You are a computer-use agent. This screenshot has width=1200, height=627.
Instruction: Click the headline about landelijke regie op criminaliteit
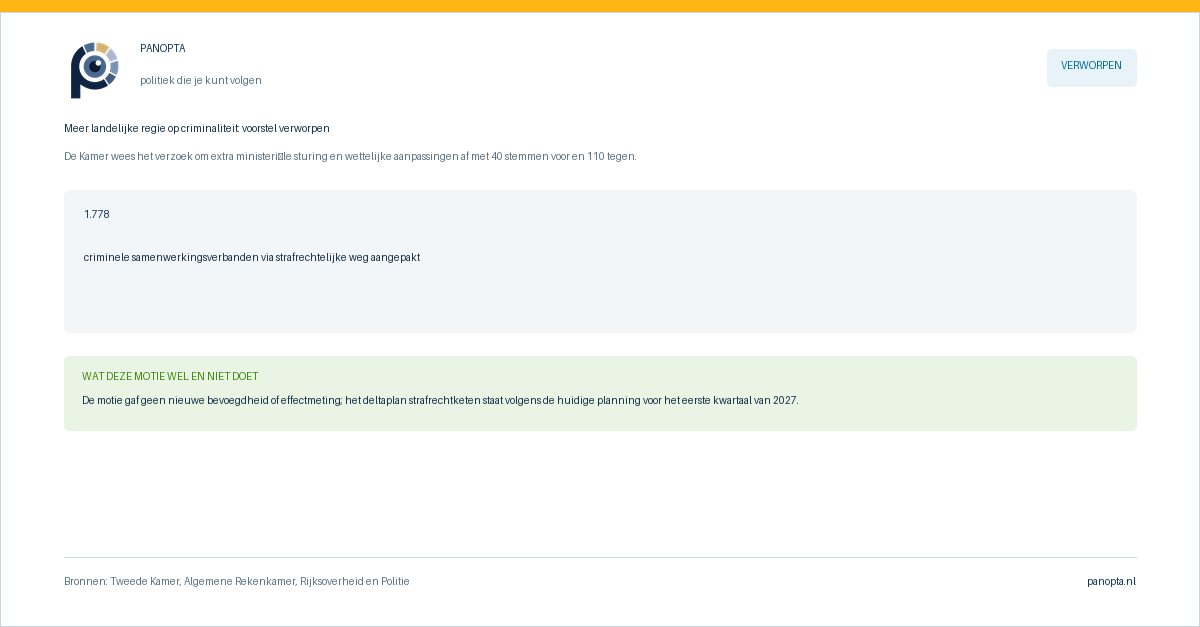[197, 128]
